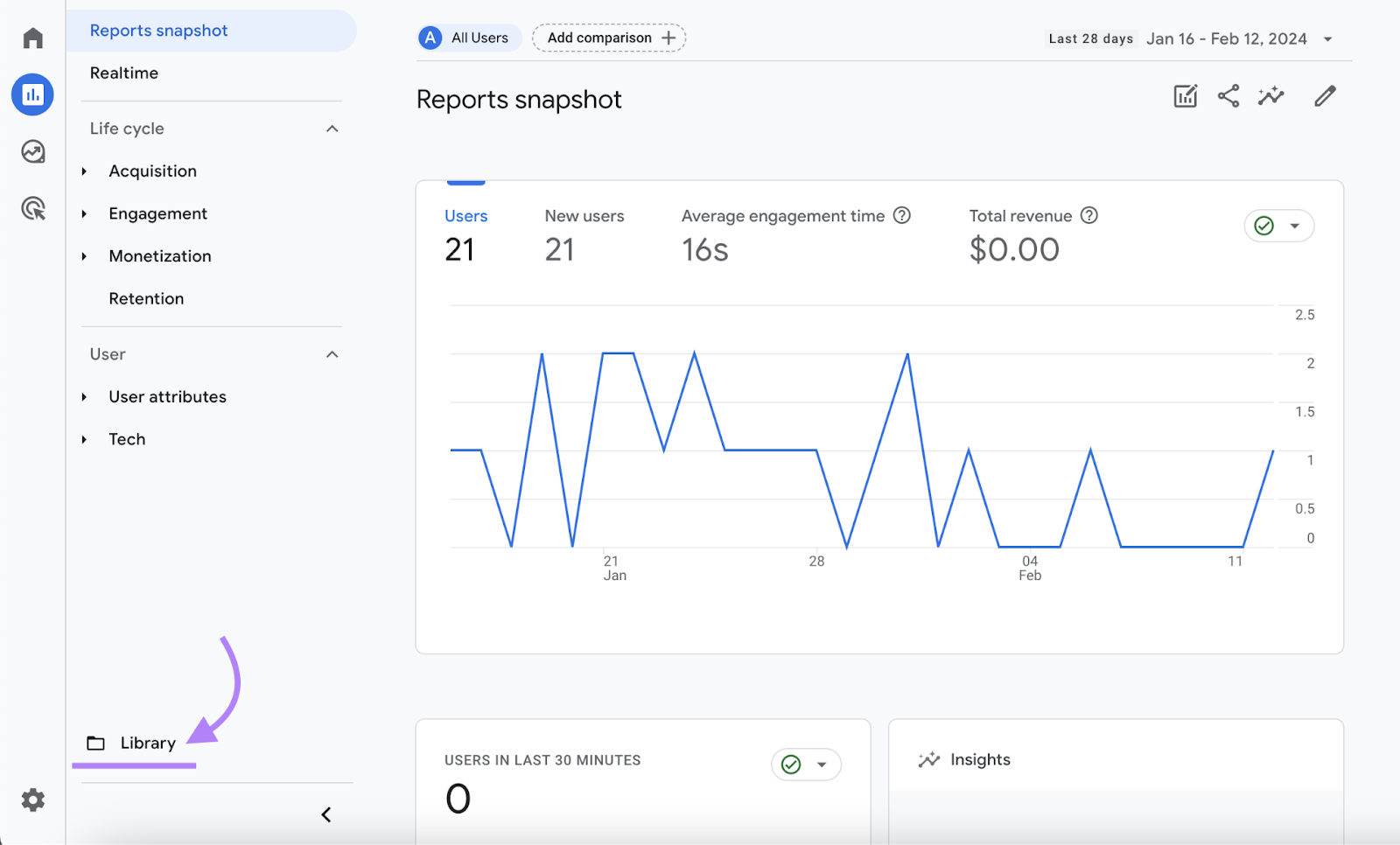This screenshot has width=1400, height=845.
Task: Open the Advertising icon in sidebar
Action: (33, 209)
